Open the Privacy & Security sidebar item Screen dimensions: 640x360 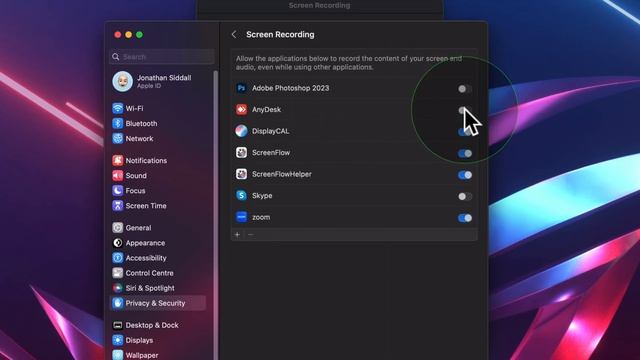(x=158, y=303)
